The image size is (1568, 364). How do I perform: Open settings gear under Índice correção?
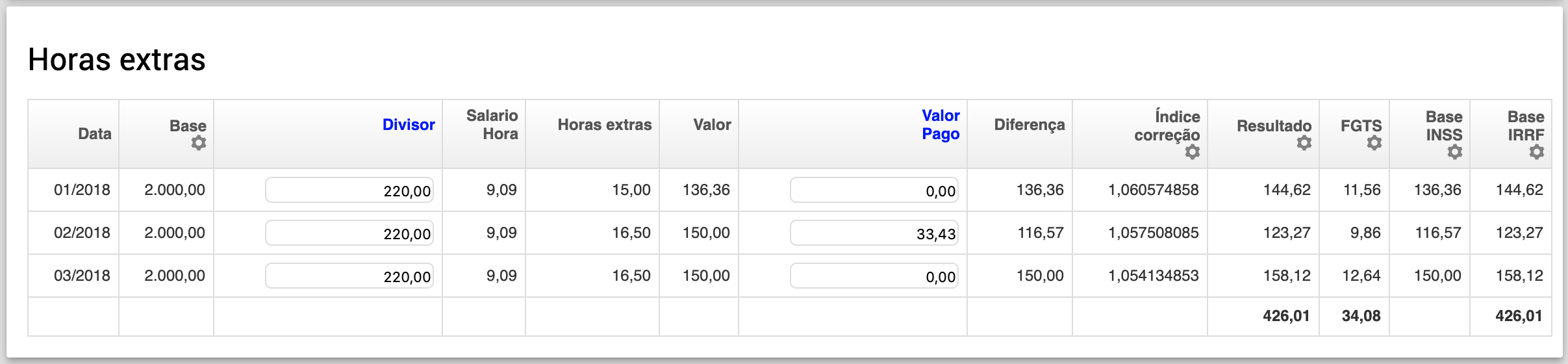point(1192,152)
